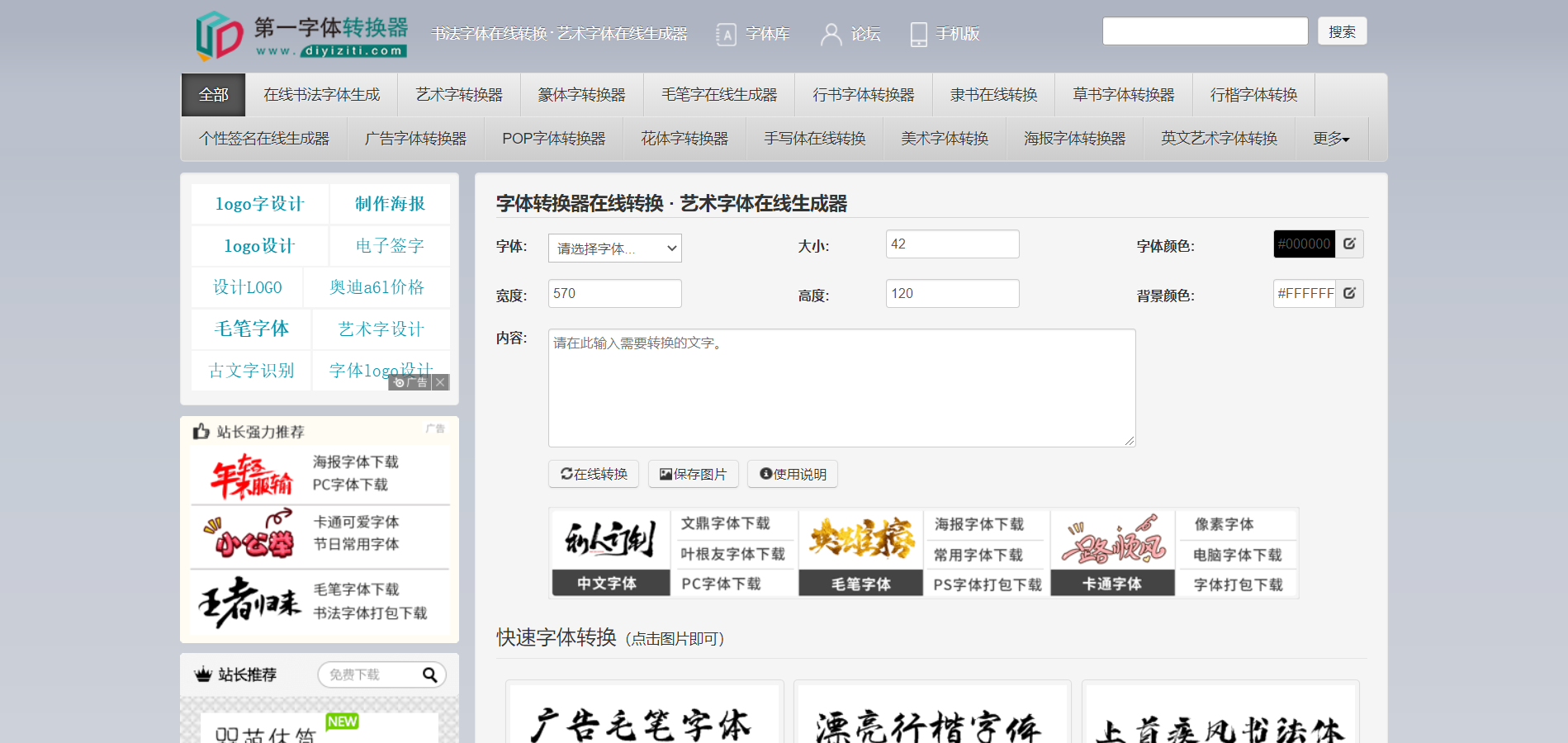
Task: Click the 广告 ad info badge
Action: click(410, 382)
